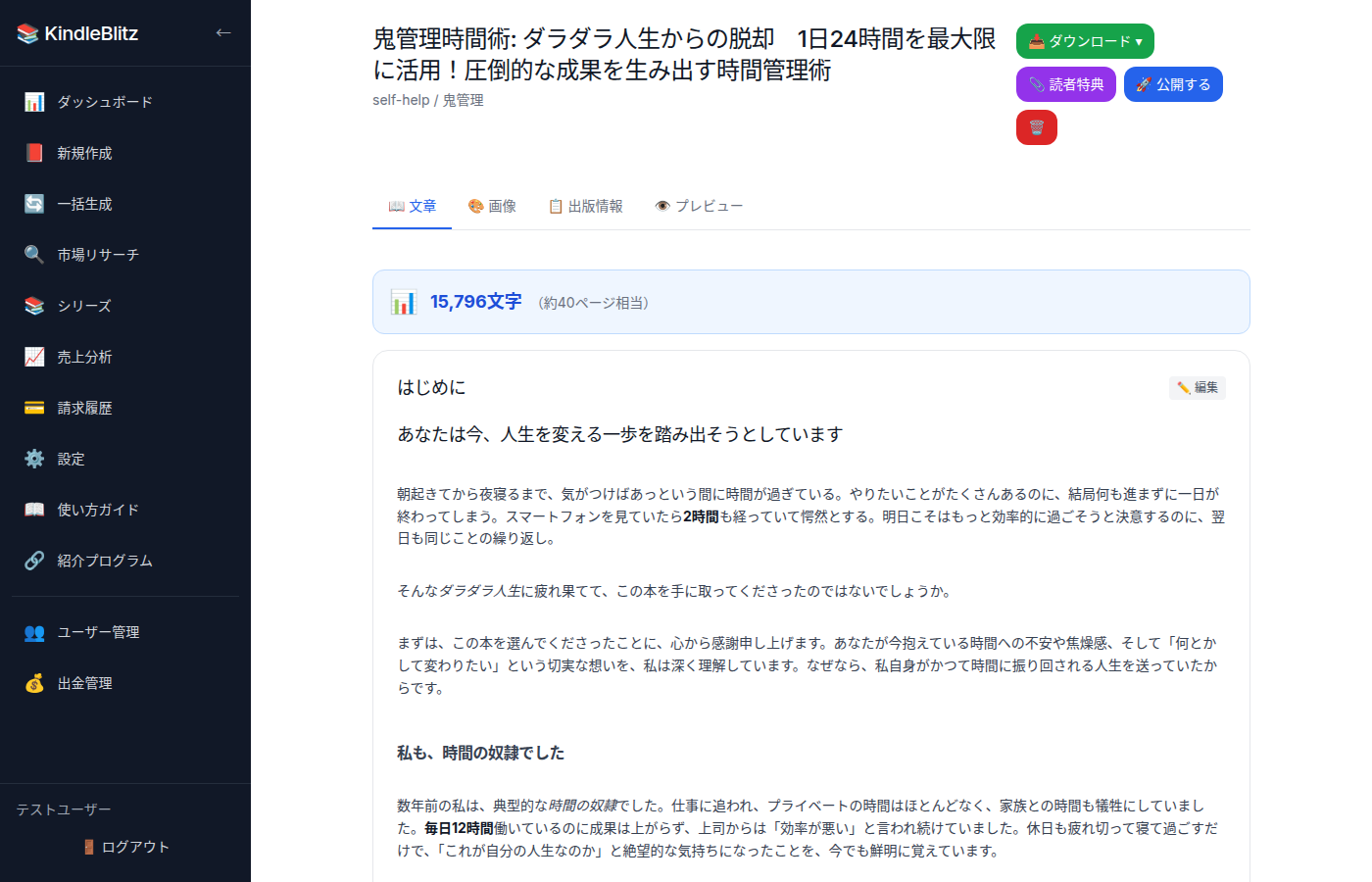The image size is (1372, 882).
Task: Open the 出版情報 (publishing info) tab
Action: [585, 206]
